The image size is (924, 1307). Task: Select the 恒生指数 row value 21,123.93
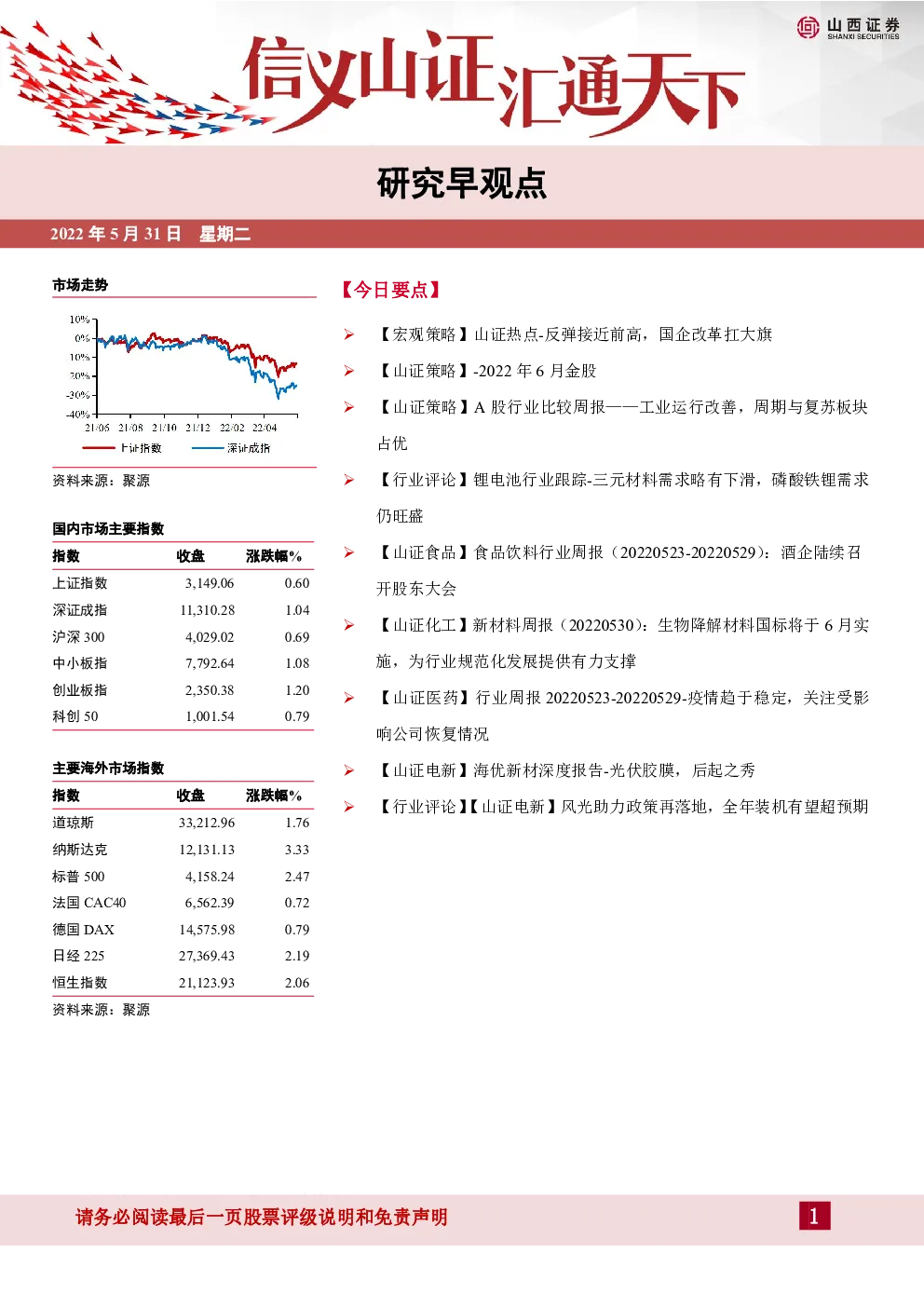click(x=207, y=983)
